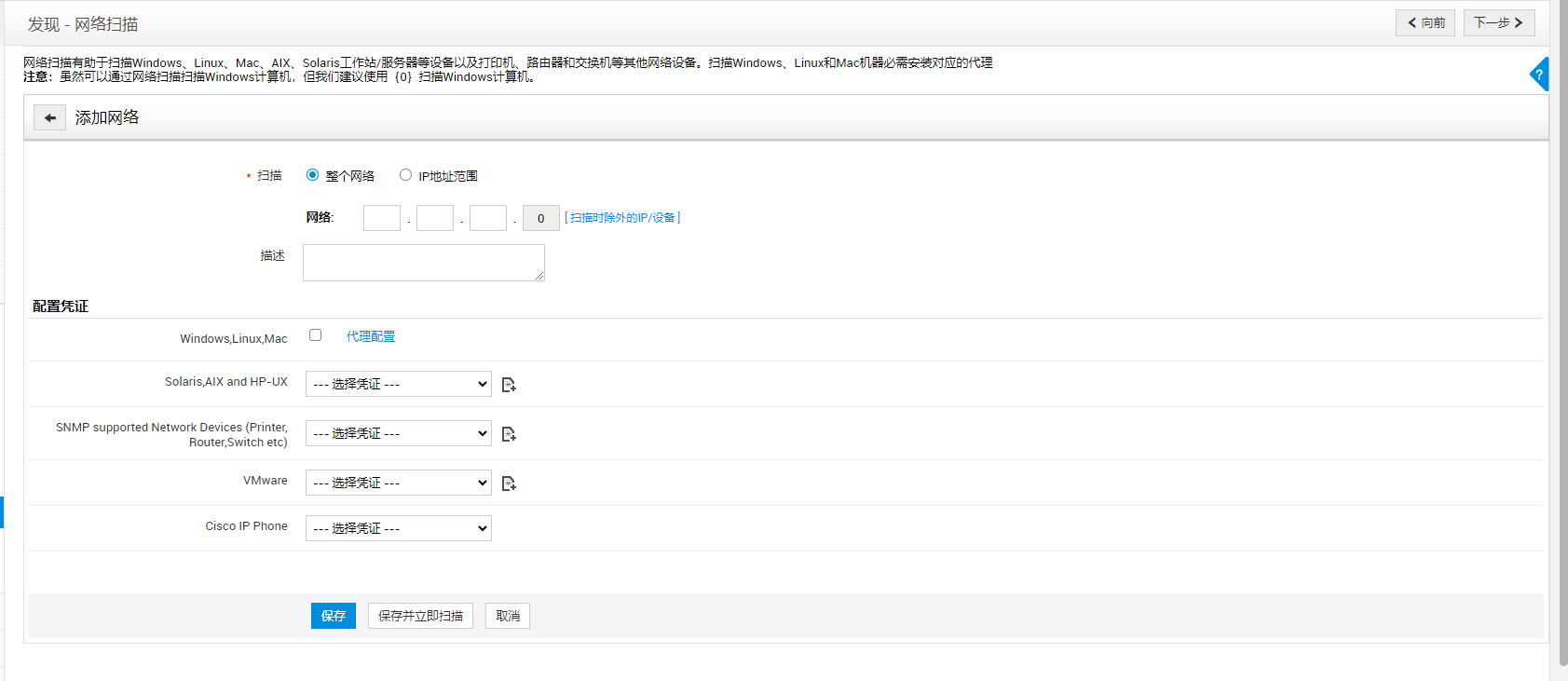Viewport: 1568px width, 681px height.
Task: Select the 整个网络 radio button
Action: [x=313, y=175]
